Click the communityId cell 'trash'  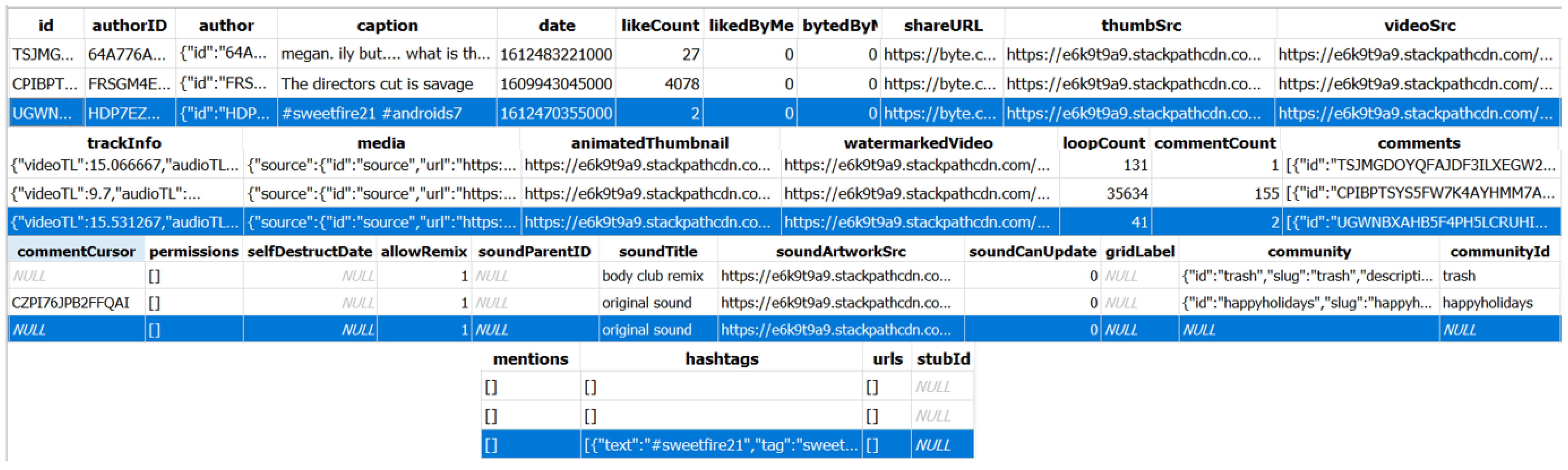1458,276
